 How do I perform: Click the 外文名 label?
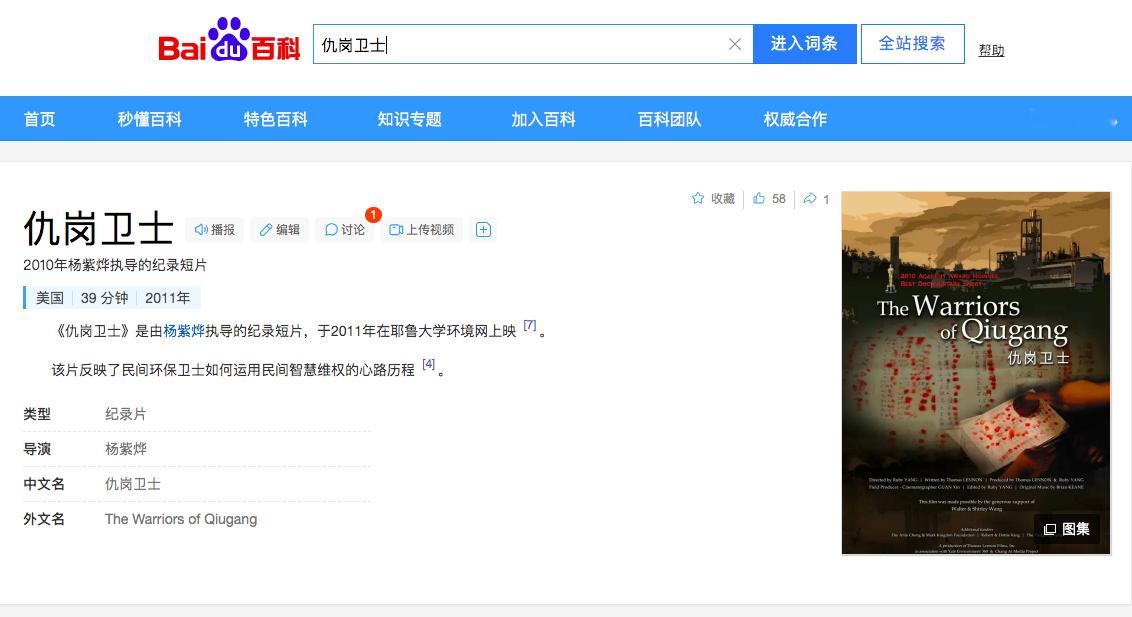click(44, 519)
